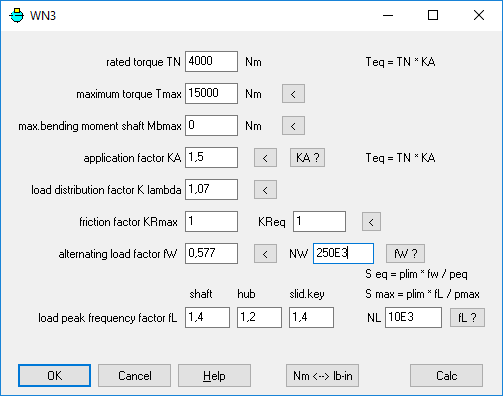Viewport: 503px width, 396px height.
Task: Click the '<' button next to KReq field
Action: (371, 222)
